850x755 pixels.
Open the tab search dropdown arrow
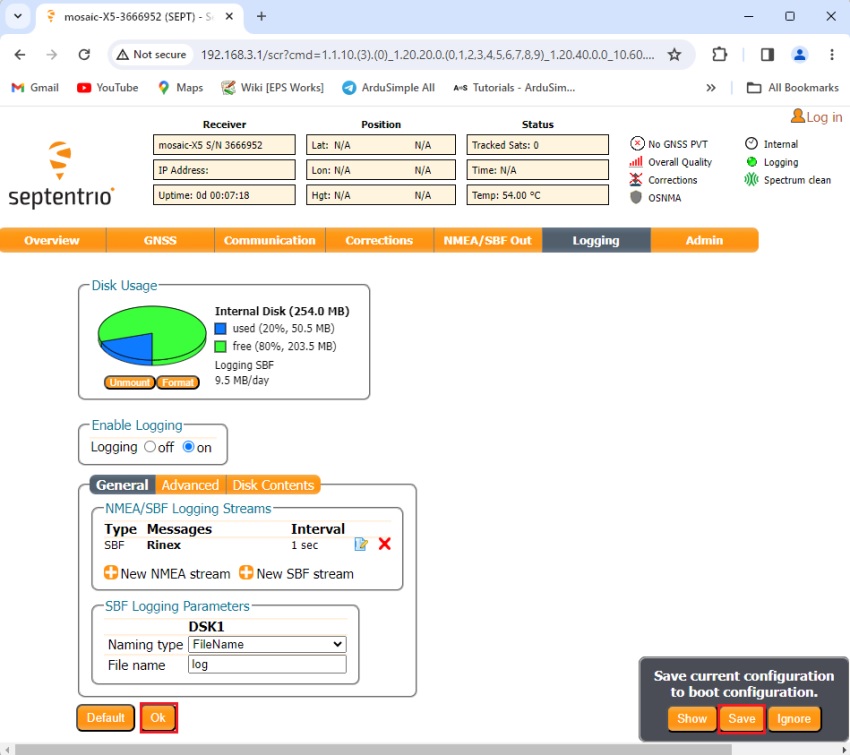(x=17, y=16)
